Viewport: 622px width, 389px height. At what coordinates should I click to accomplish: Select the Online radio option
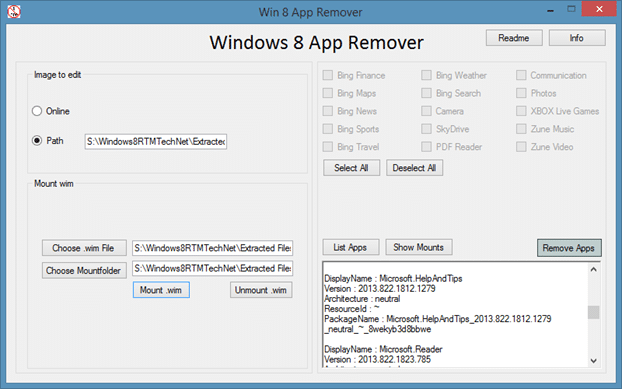37,111
